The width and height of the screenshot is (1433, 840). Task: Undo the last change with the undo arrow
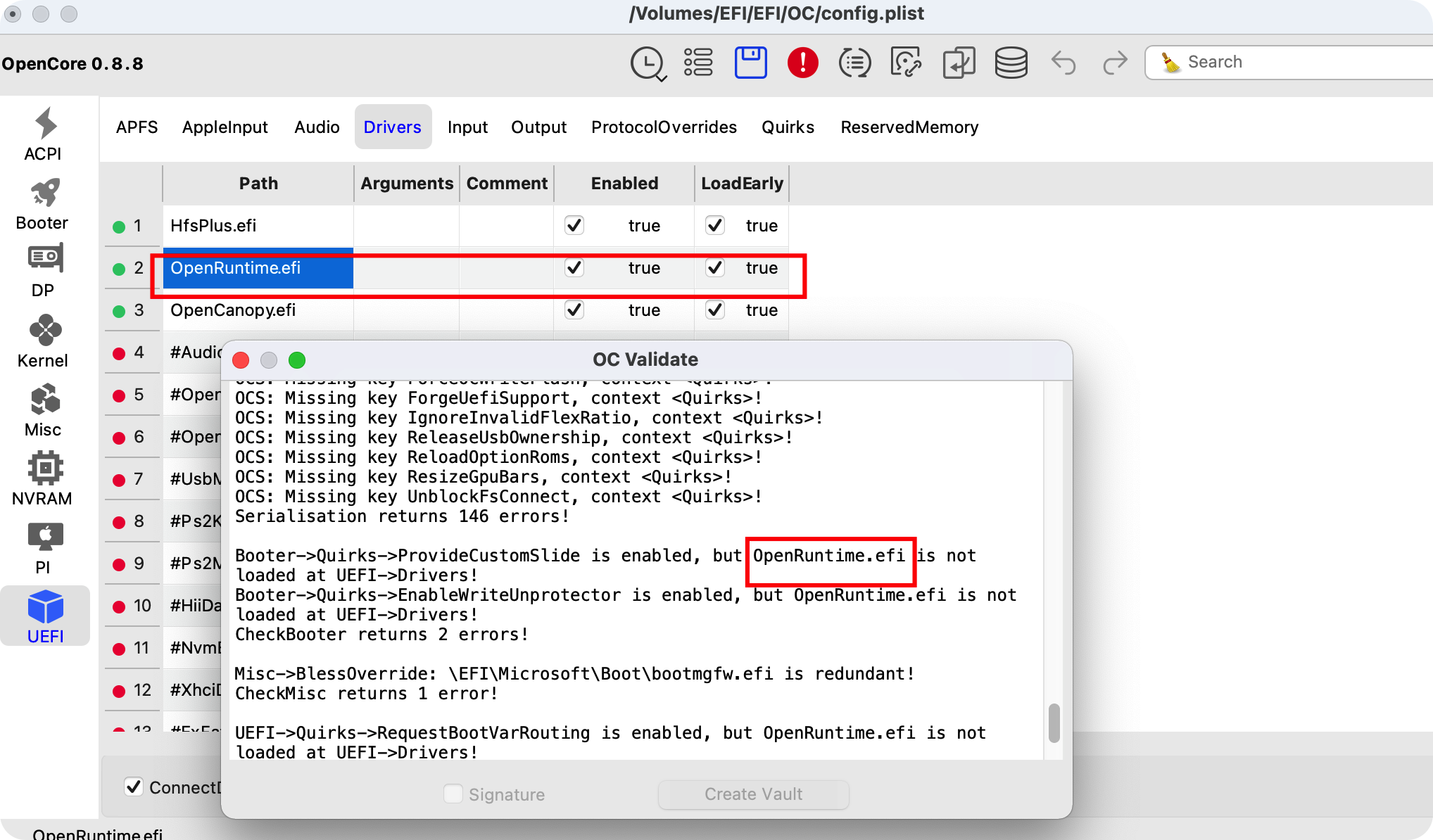1063,62
